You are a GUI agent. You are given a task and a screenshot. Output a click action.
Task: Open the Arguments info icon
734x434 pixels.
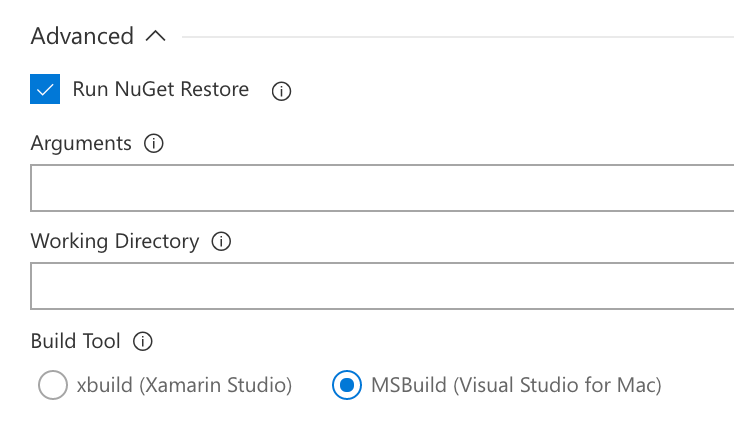pyautogui.click(x=154, y=143)
